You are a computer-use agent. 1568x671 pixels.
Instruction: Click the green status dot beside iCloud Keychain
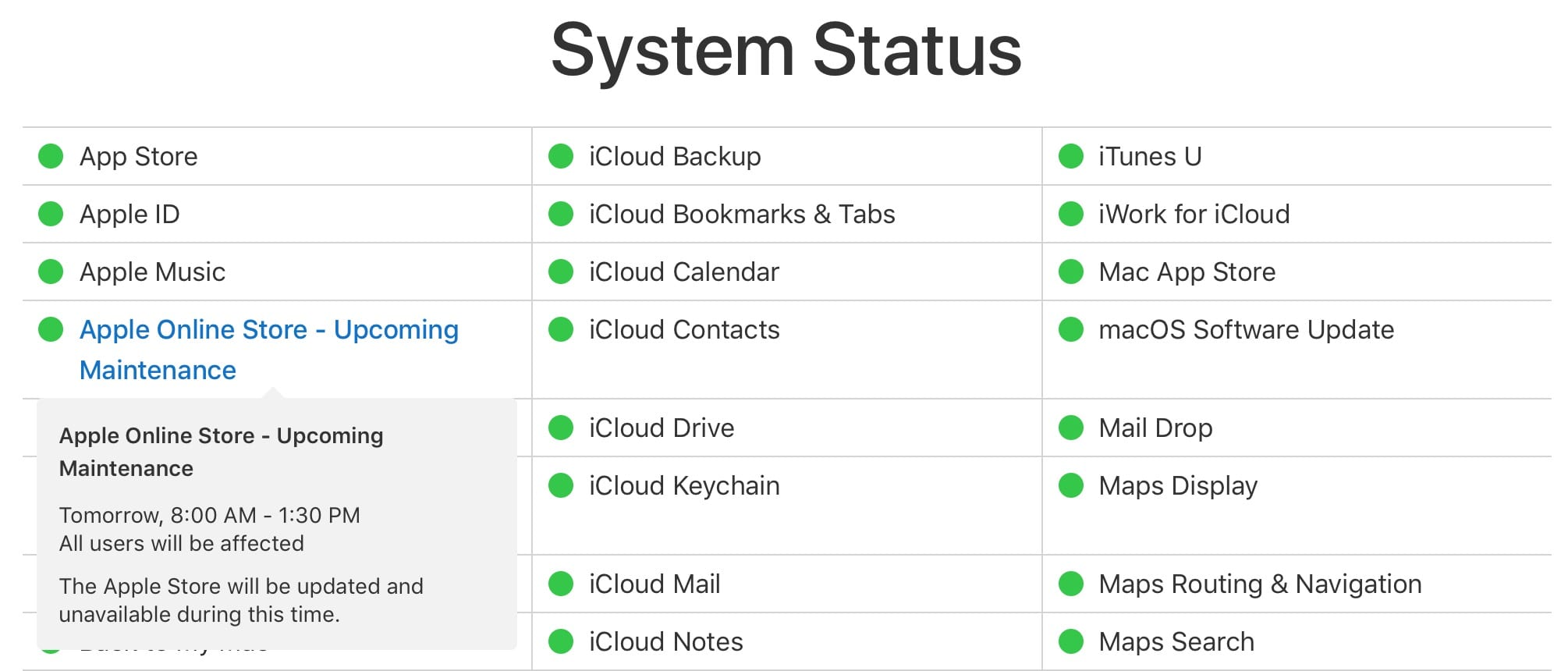[x=561, y=485]
